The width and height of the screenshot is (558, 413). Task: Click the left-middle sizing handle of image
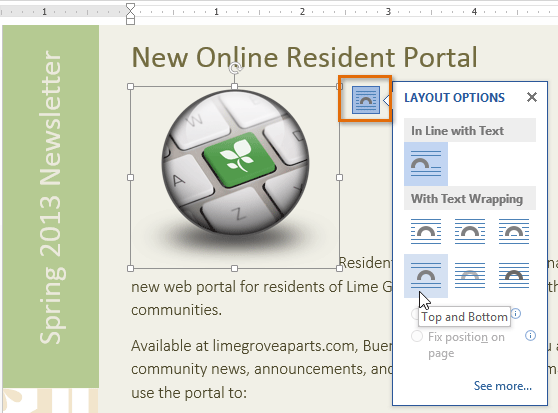coord(131,177)
